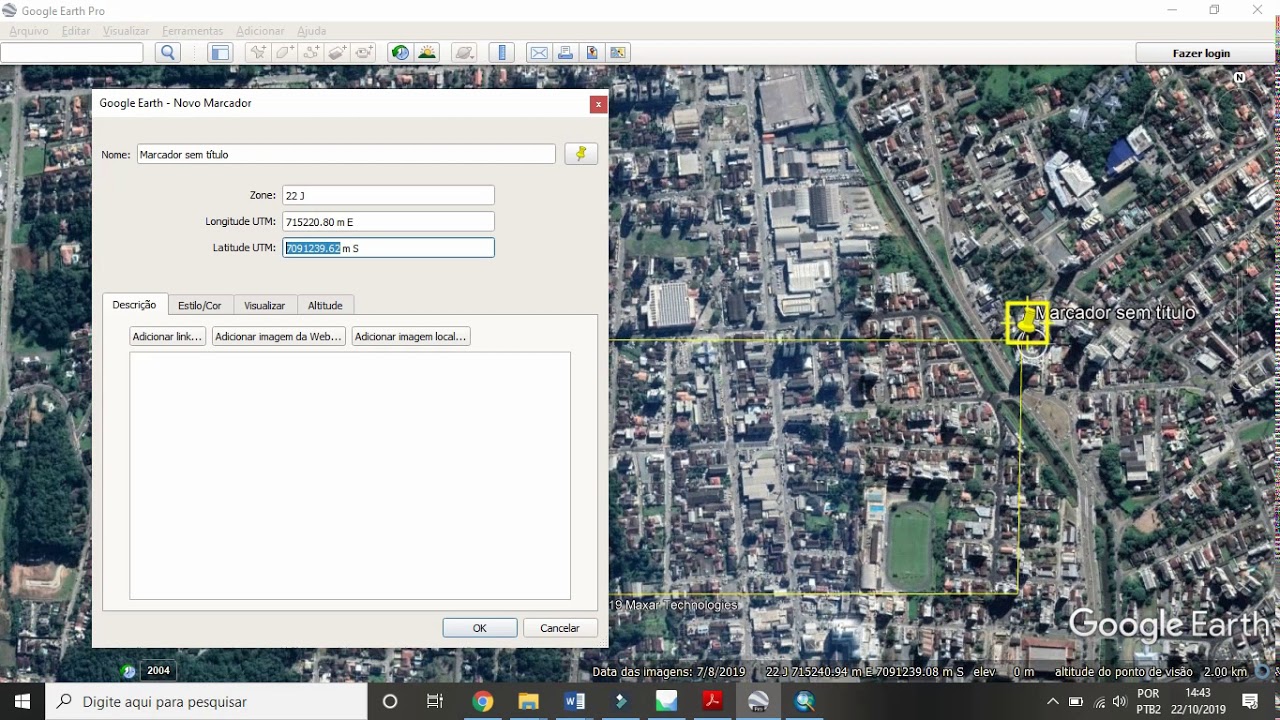Click the print toolbar icon
Screen dimensions: 1280x720
point(565,53)
